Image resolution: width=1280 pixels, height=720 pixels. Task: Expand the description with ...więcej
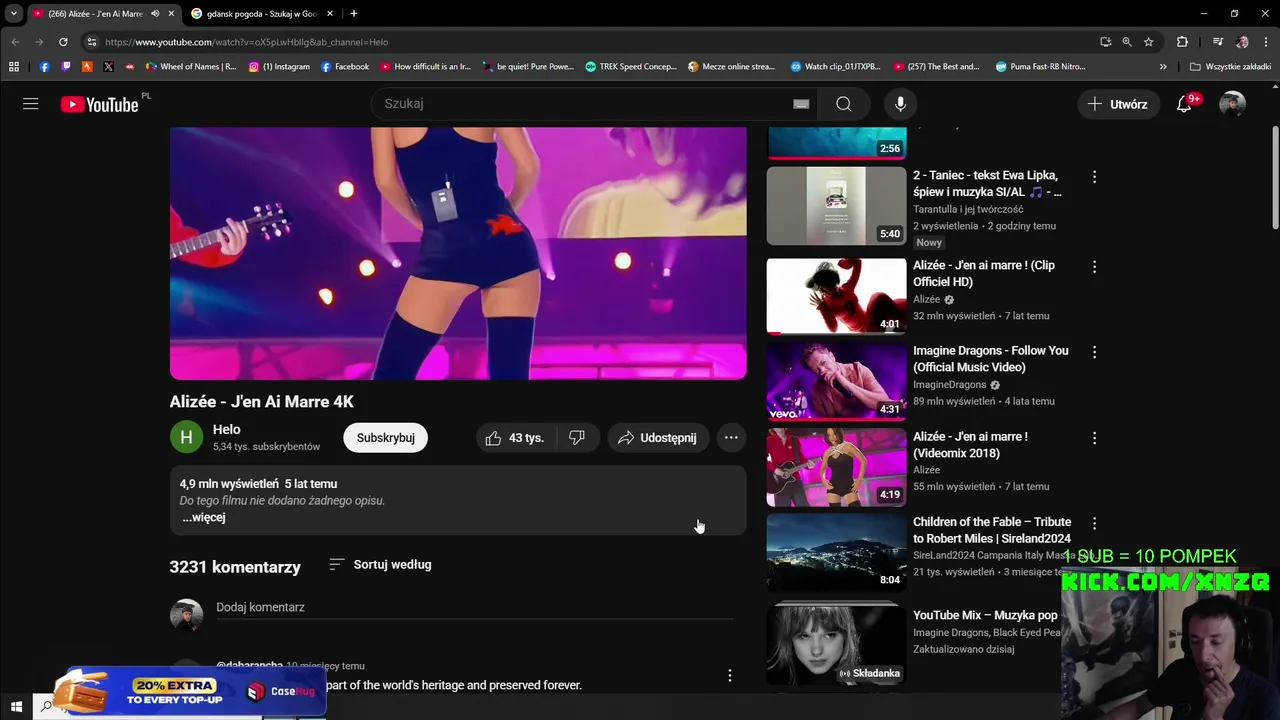point(204,518)
